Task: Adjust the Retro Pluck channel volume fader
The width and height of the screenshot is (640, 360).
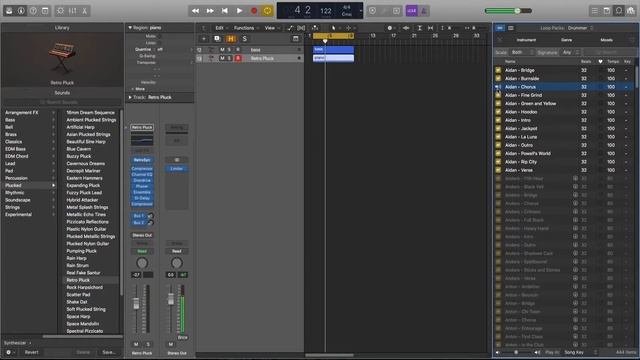Action: pyautogui.click(x=136, y=304)
